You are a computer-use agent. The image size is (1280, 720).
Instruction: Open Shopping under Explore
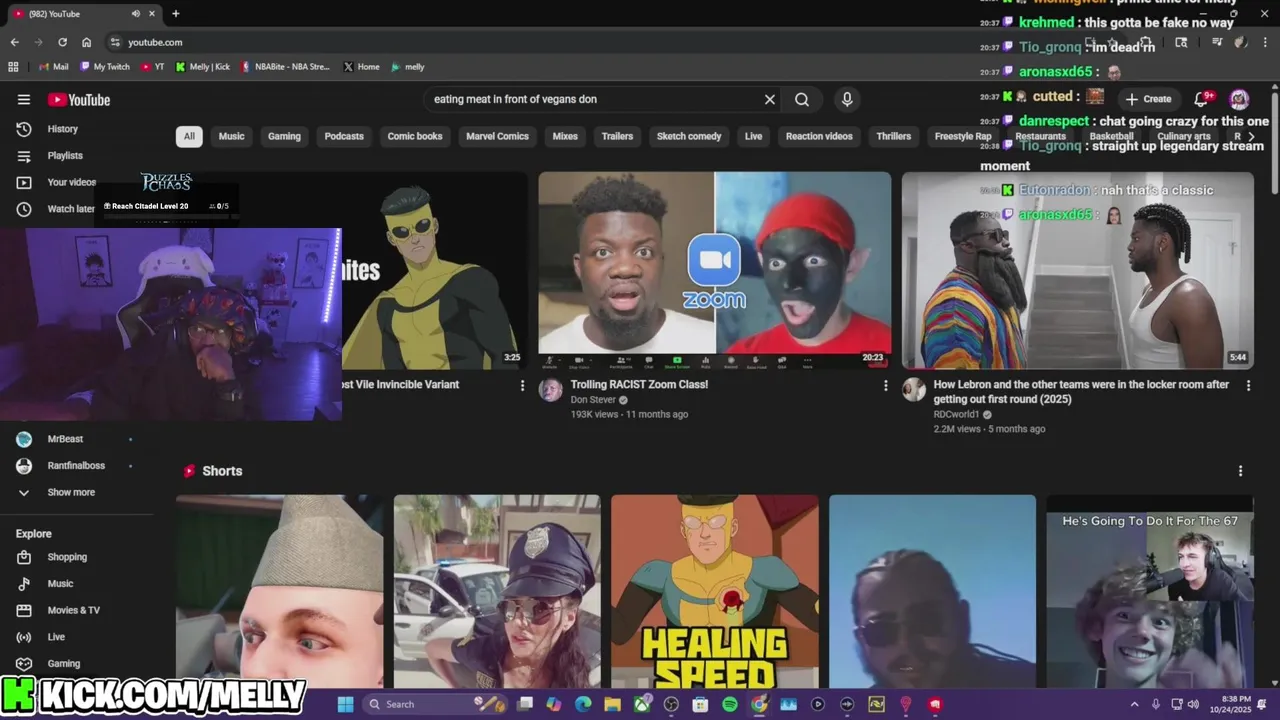(67, 557)
